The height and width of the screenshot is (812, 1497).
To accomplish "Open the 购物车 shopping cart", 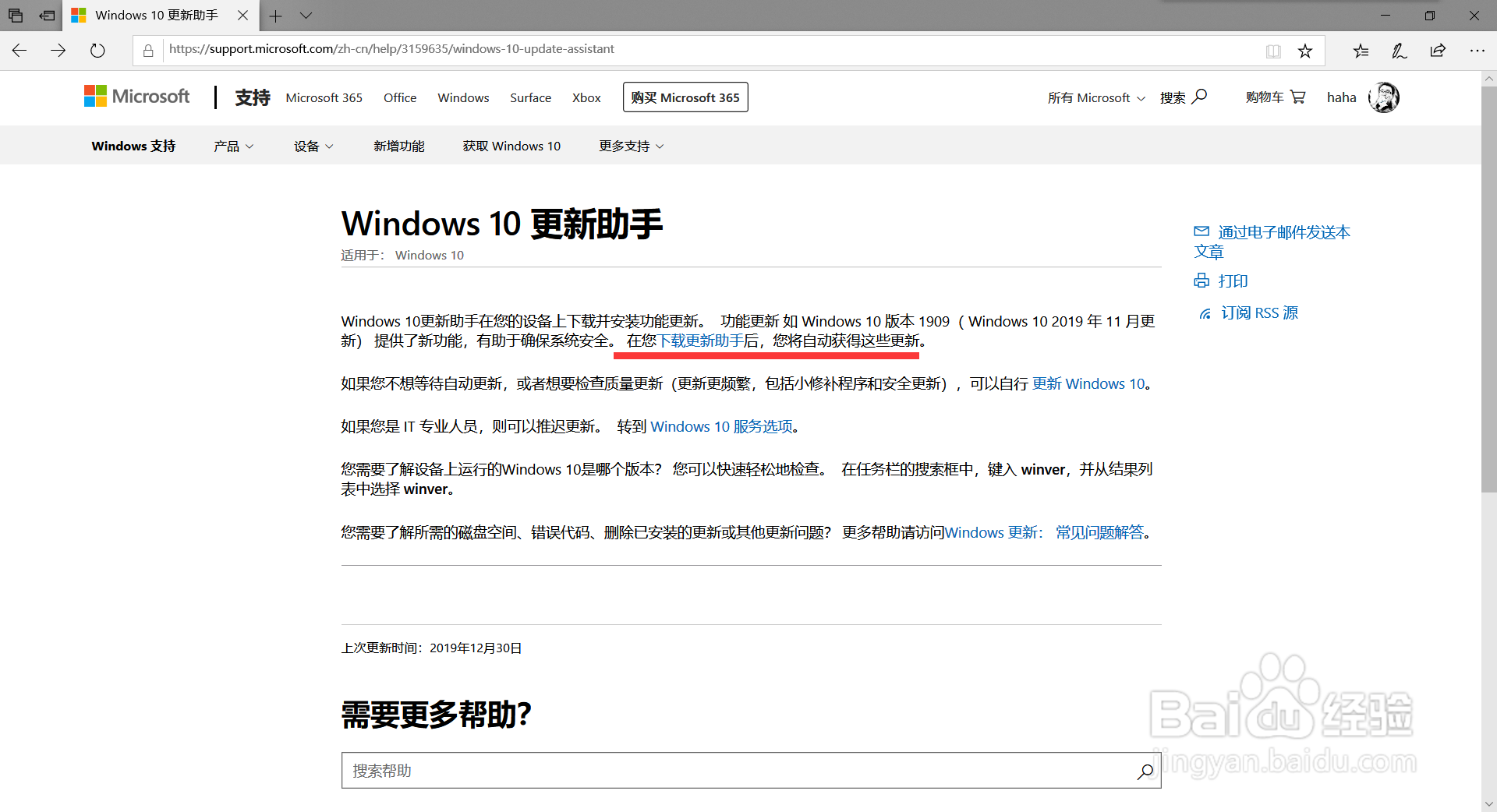I will 1276,97.
